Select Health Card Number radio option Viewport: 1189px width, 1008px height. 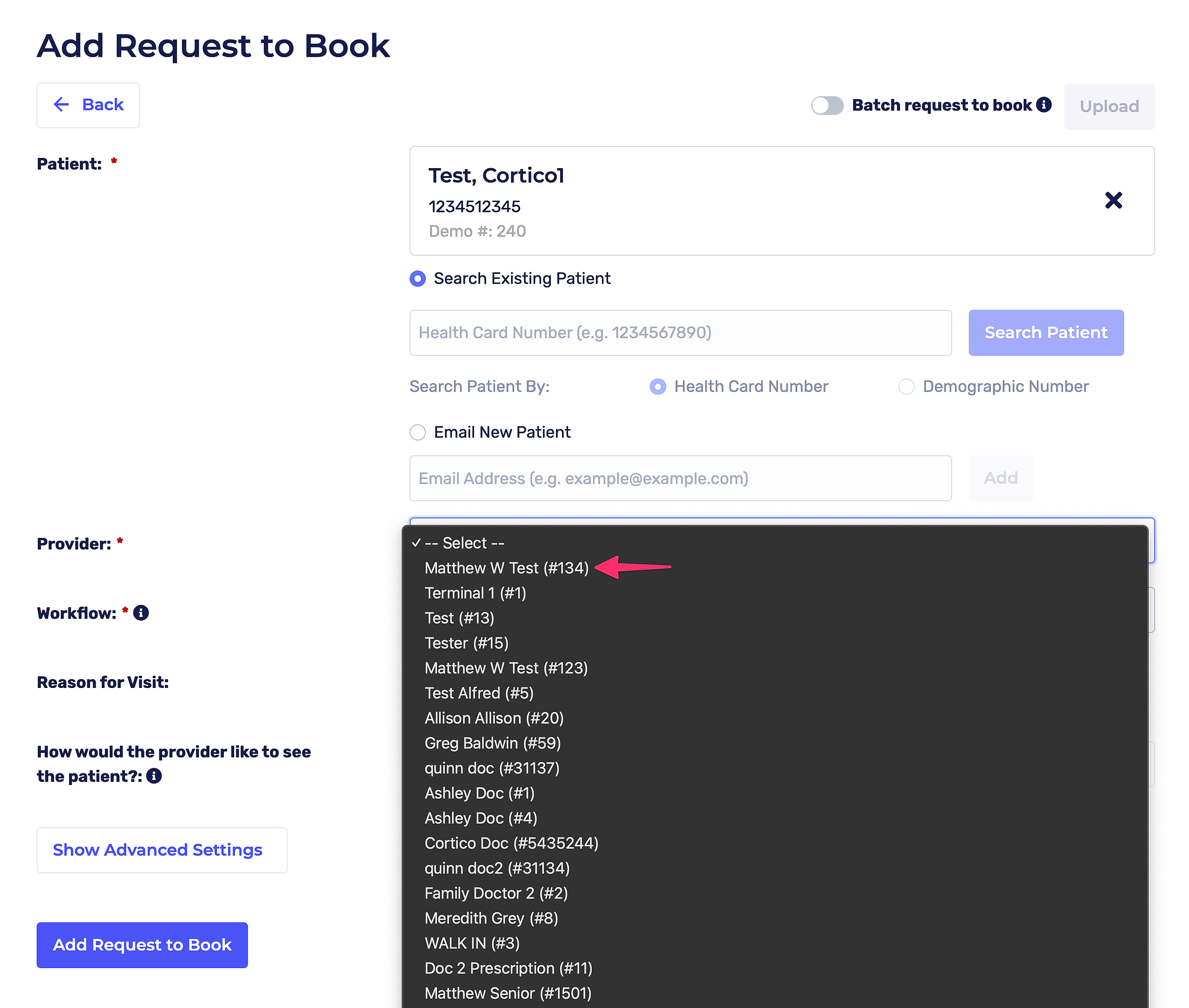pos(658,387)
